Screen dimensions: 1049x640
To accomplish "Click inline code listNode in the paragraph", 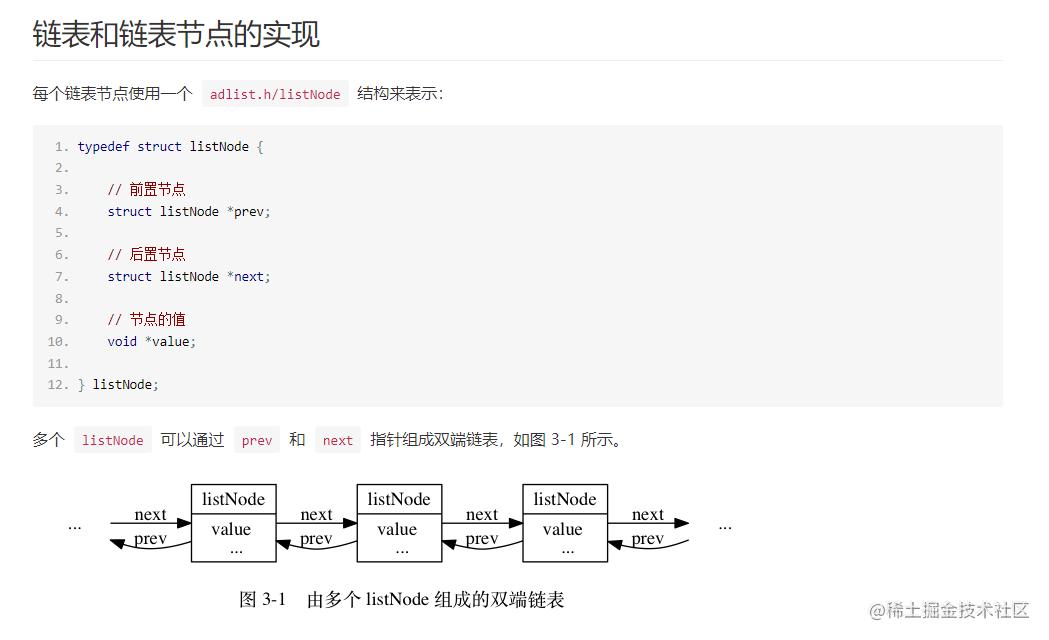I will point(112,440).
